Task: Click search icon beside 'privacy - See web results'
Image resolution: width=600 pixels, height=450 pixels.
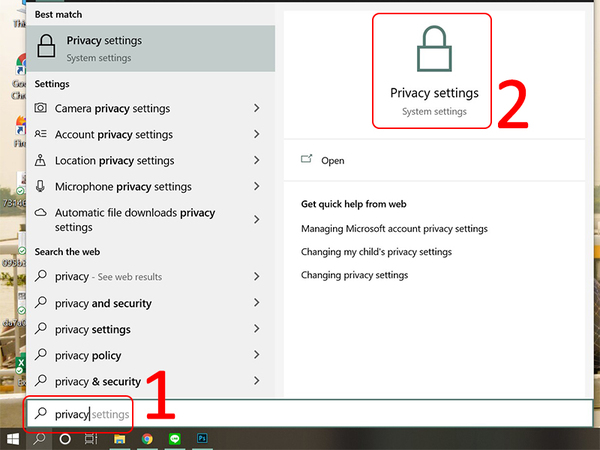Action: click(41, 276)
